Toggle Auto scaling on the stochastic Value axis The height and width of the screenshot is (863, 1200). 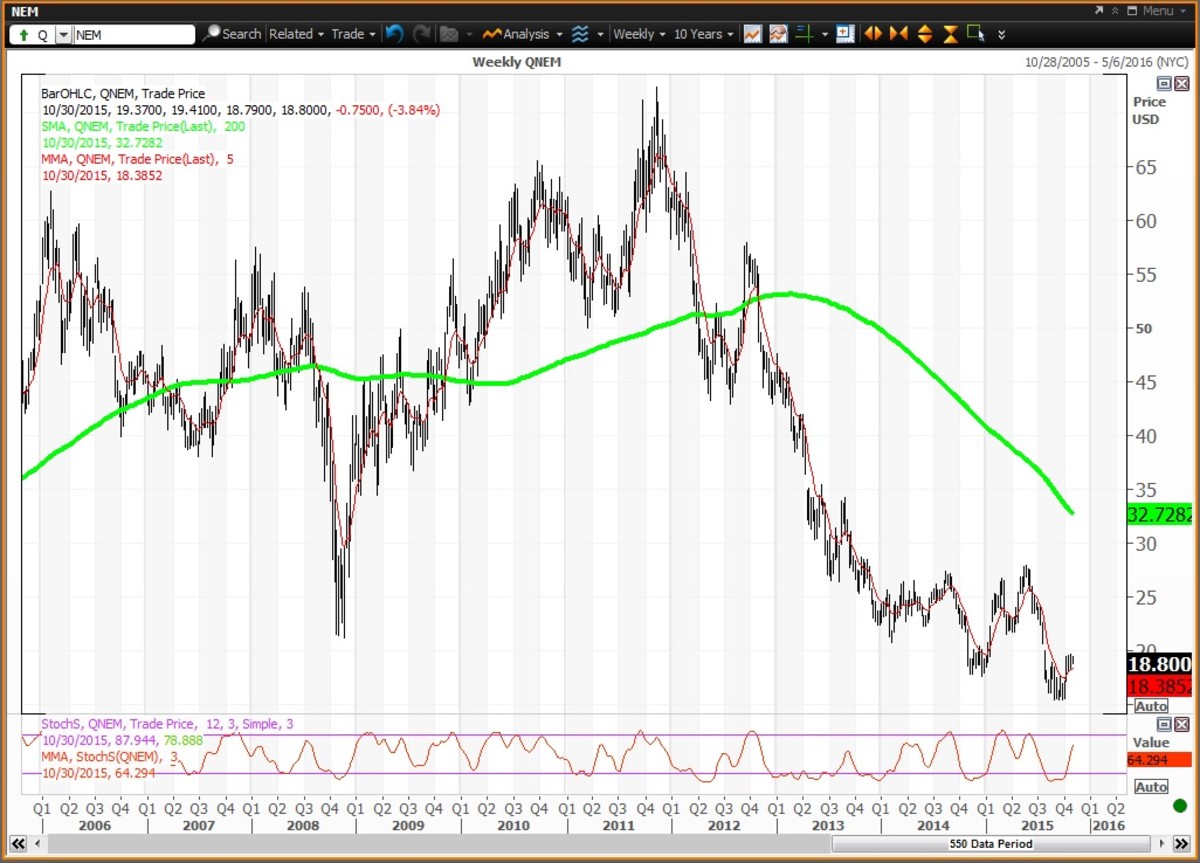click(1150, 787)
